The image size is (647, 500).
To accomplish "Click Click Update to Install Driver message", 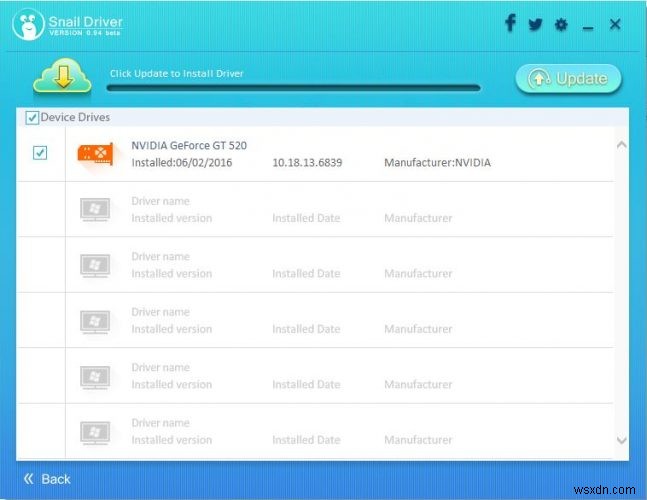I will 177,73.
